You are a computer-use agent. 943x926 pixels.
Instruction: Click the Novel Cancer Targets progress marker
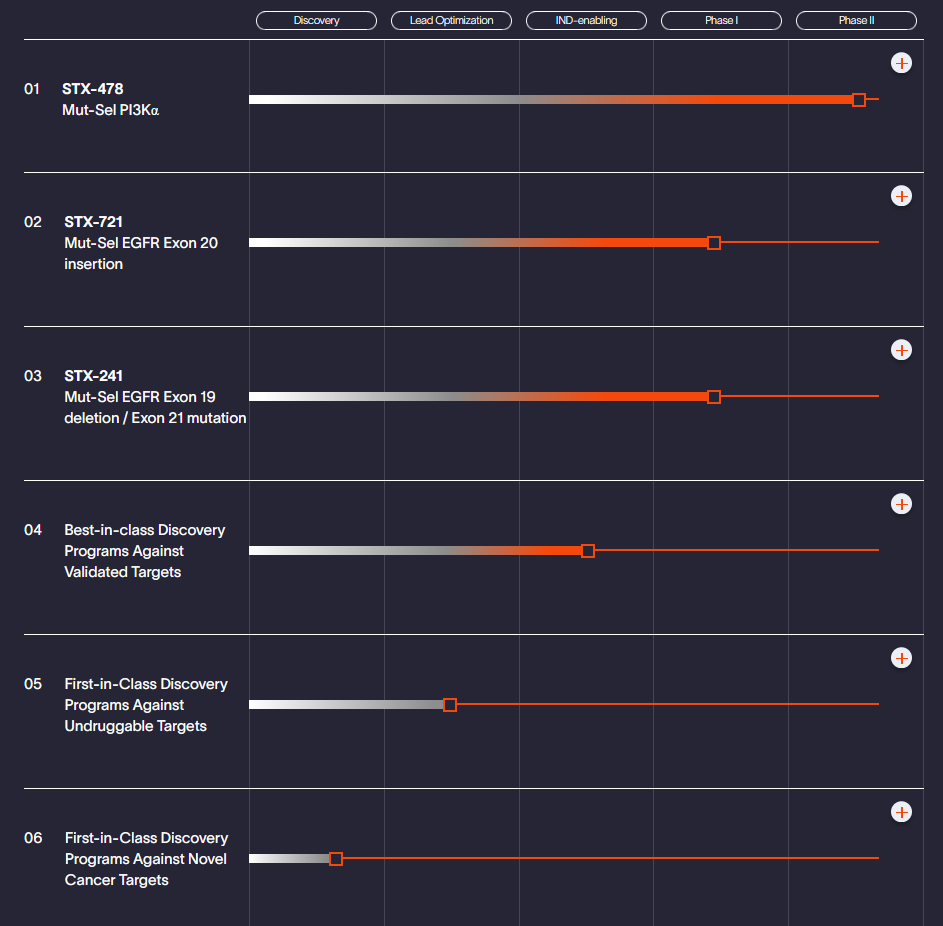click(336, 859)
